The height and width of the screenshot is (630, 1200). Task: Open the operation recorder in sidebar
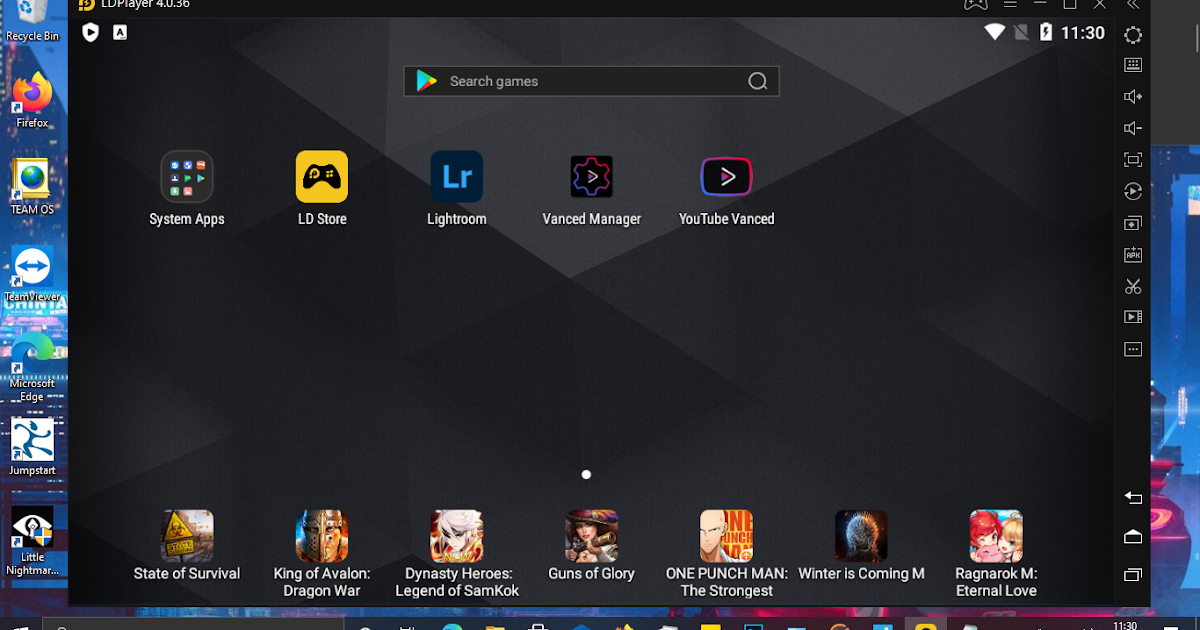point(1133,191)
